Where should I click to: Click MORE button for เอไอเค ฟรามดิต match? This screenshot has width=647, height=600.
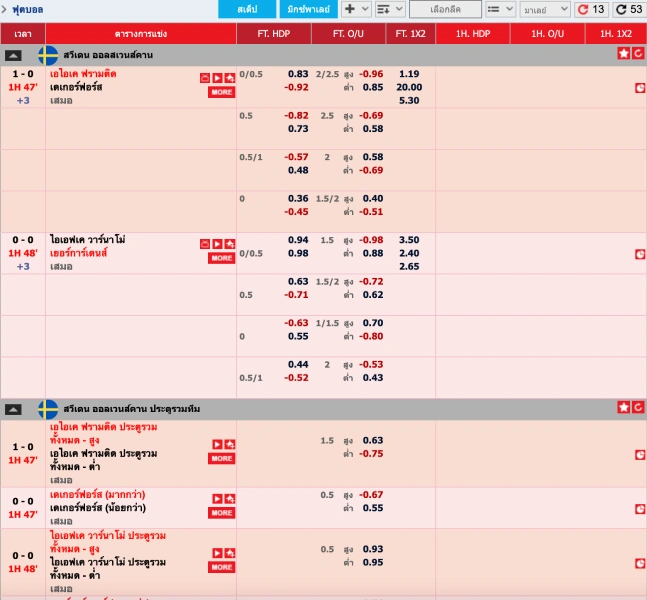coord(222,92)
